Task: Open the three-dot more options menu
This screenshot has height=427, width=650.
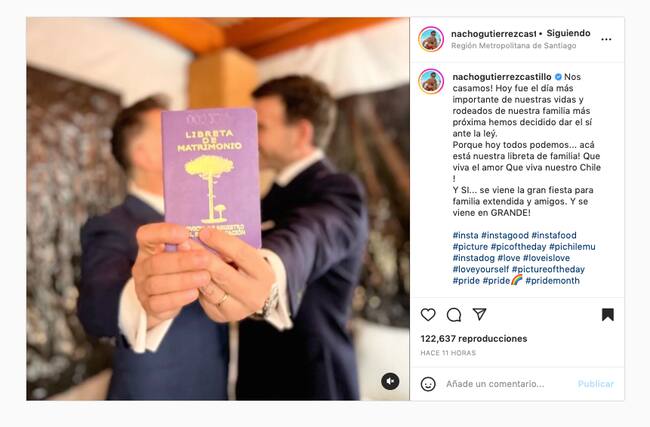Action: click(x=606, y=39)
